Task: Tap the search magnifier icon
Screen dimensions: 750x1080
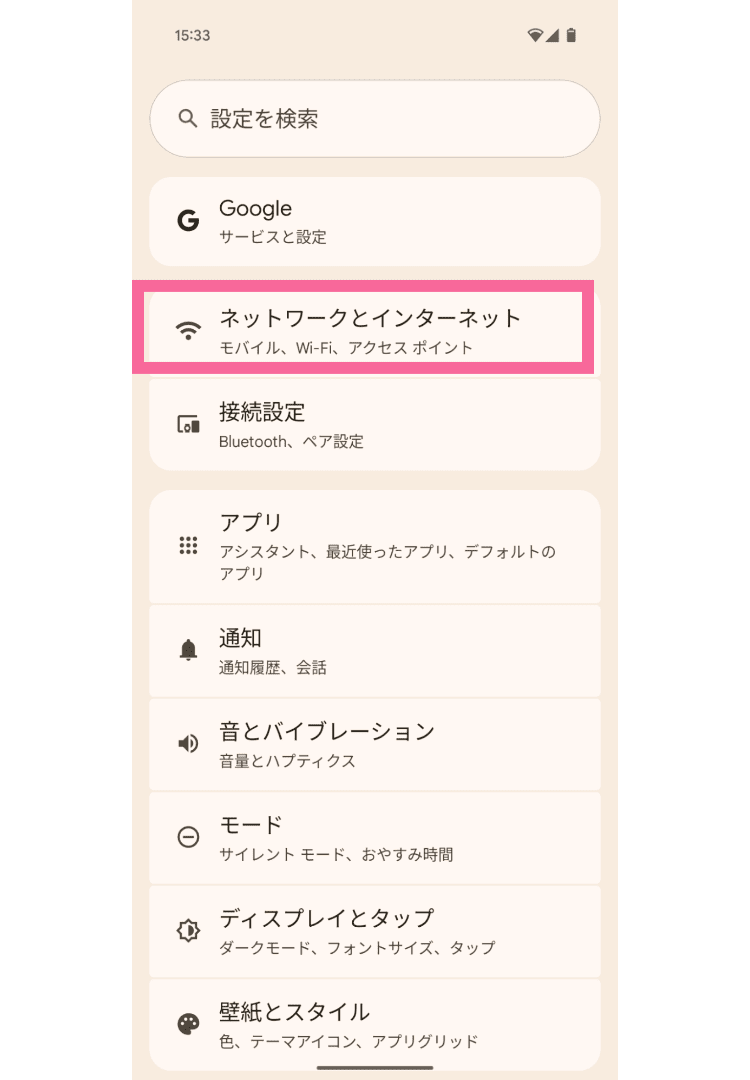Action: [187, 119]
